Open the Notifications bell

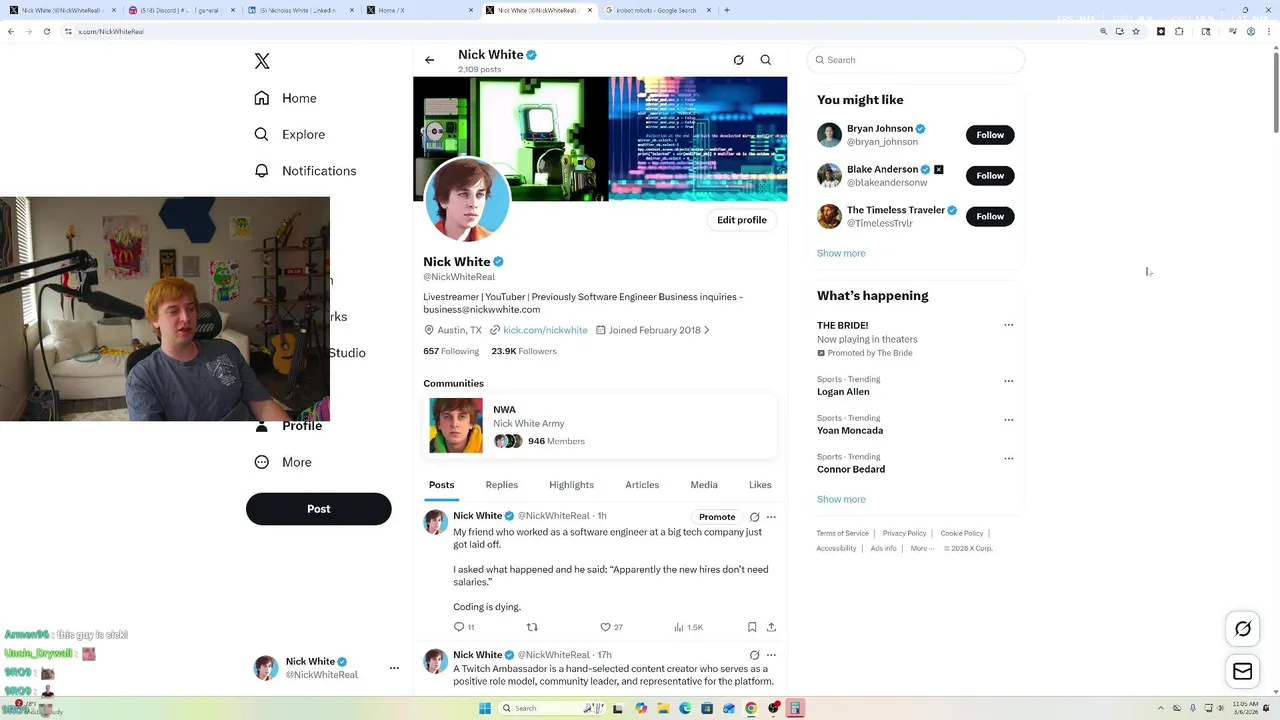305,171
